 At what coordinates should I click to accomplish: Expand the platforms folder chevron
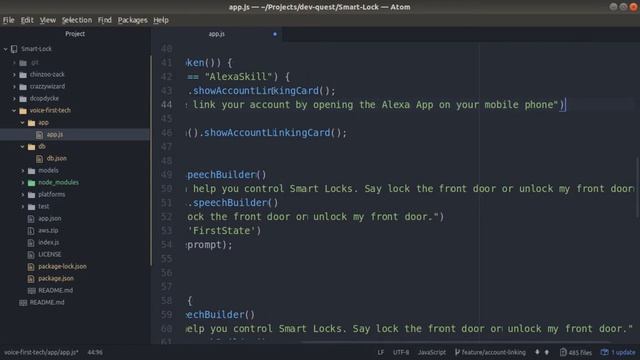click(22, 195)
